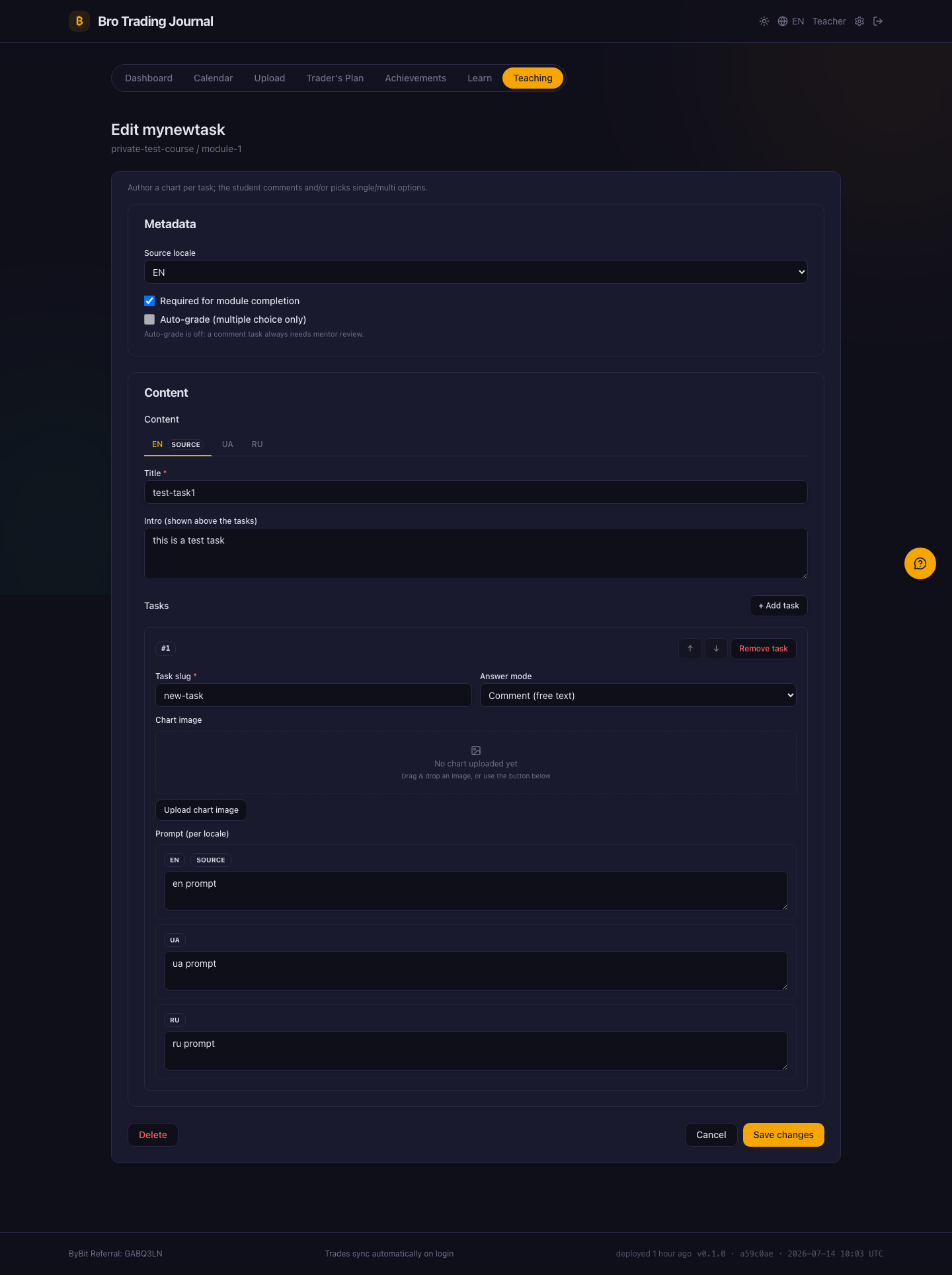Open the Achievements tab
This screenshot has height=1275, width=952.
(416, 78)
